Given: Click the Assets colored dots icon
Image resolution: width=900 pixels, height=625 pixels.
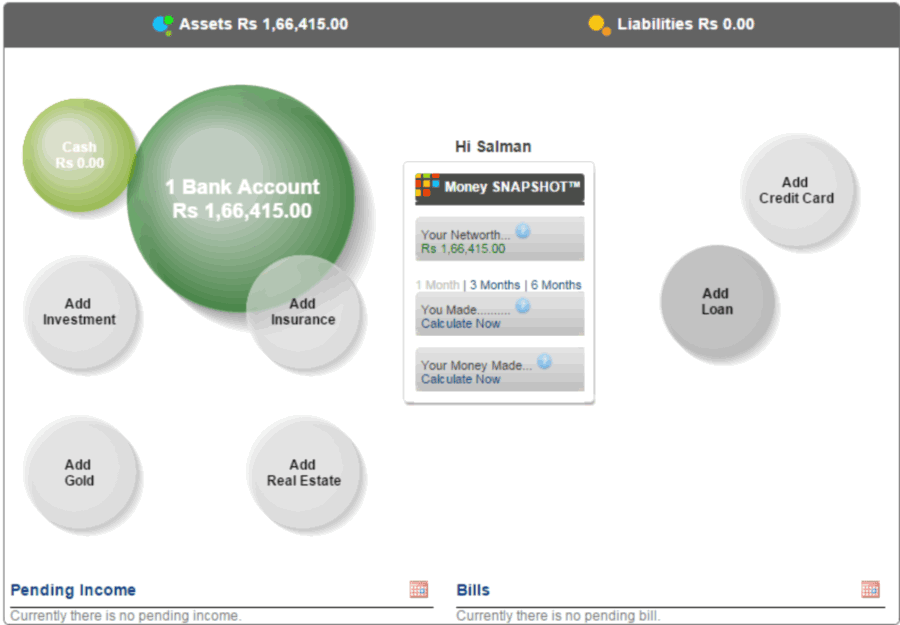Looking at the screenshot, I should 163,25.
